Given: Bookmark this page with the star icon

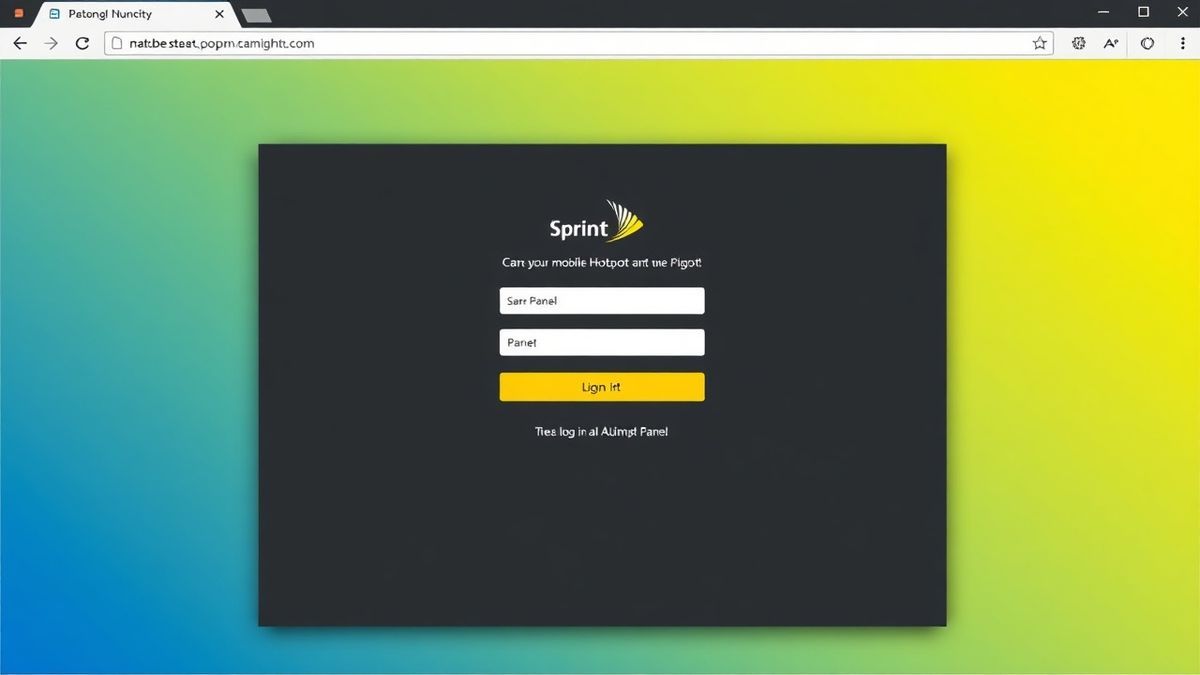Looking at the screenshot, I should click(x=1040, y=43).
